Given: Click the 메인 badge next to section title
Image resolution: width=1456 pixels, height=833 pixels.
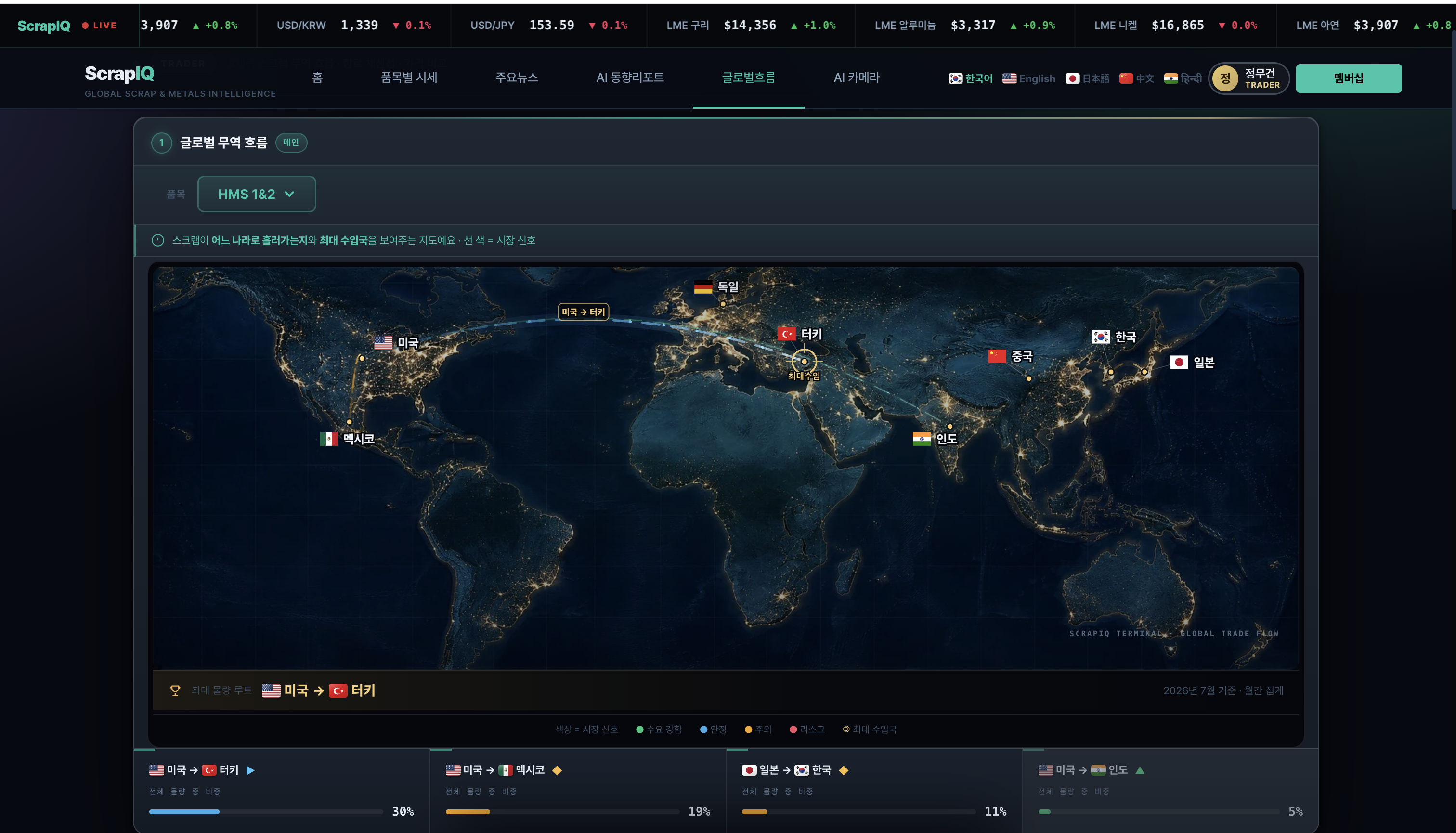Looking at the screenshot, I should 291,143.
